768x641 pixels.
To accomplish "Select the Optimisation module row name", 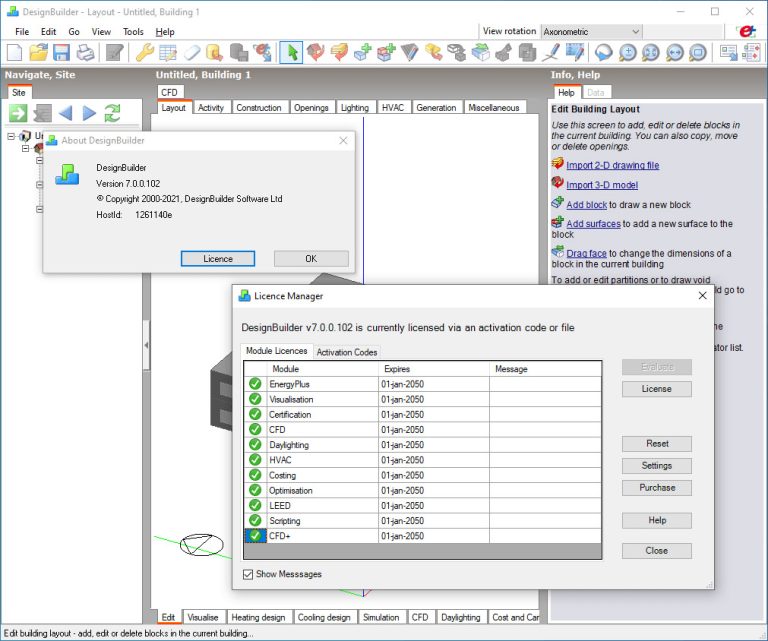I will (x=290, y=490).
